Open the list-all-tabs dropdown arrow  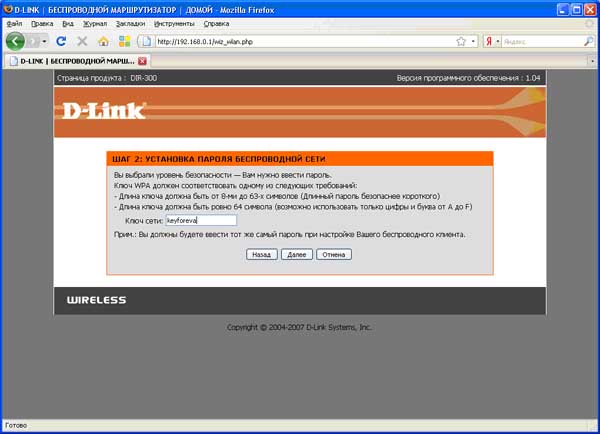[x=592, y=61]
